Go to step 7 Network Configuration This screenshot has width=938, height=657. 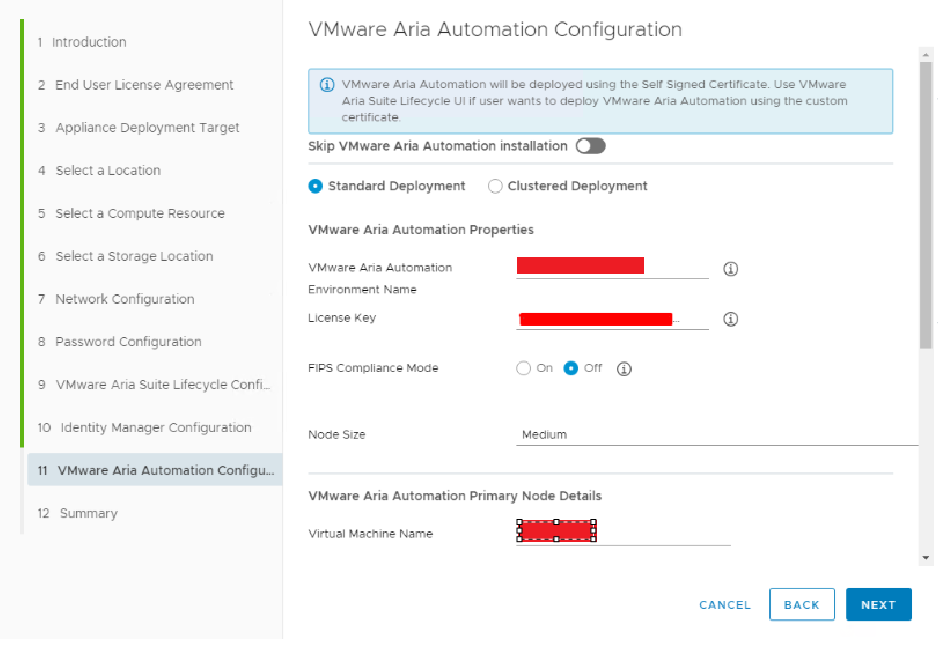tap(116, 299)
